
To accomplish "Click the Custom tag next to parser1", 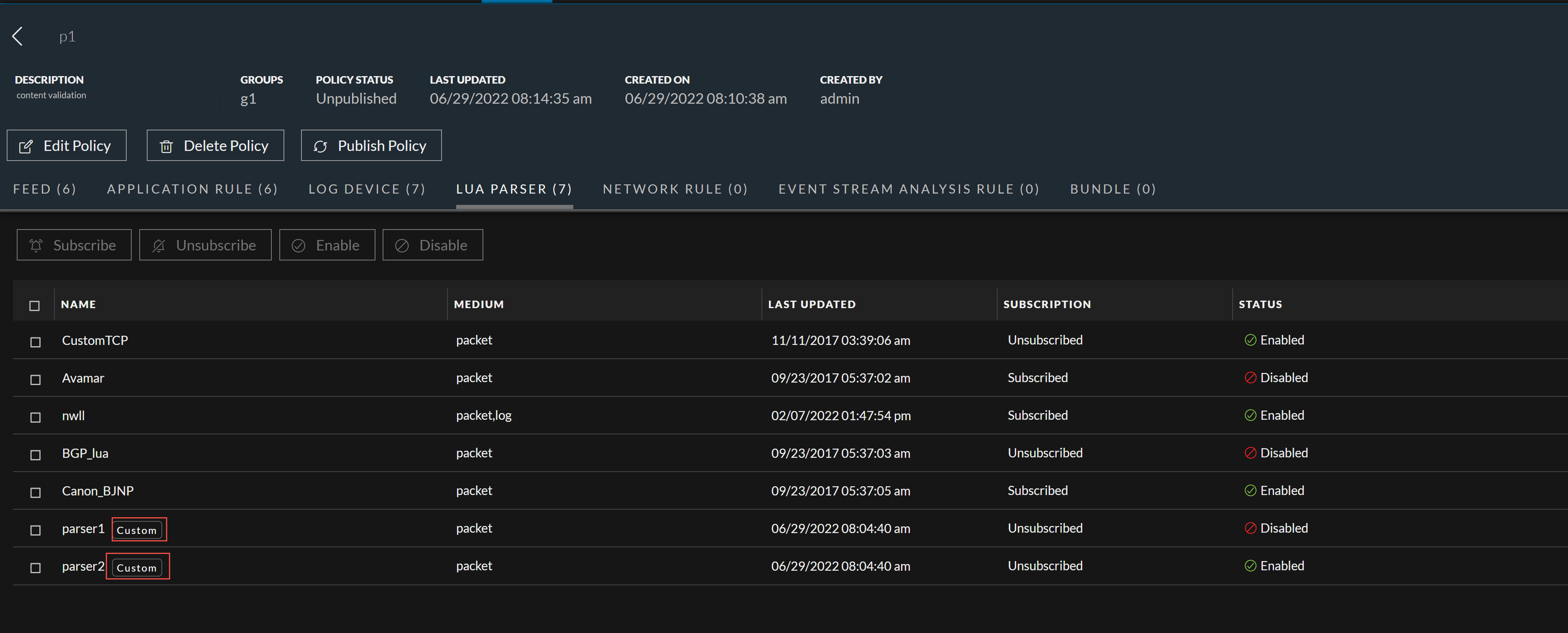I will point(137,530).
